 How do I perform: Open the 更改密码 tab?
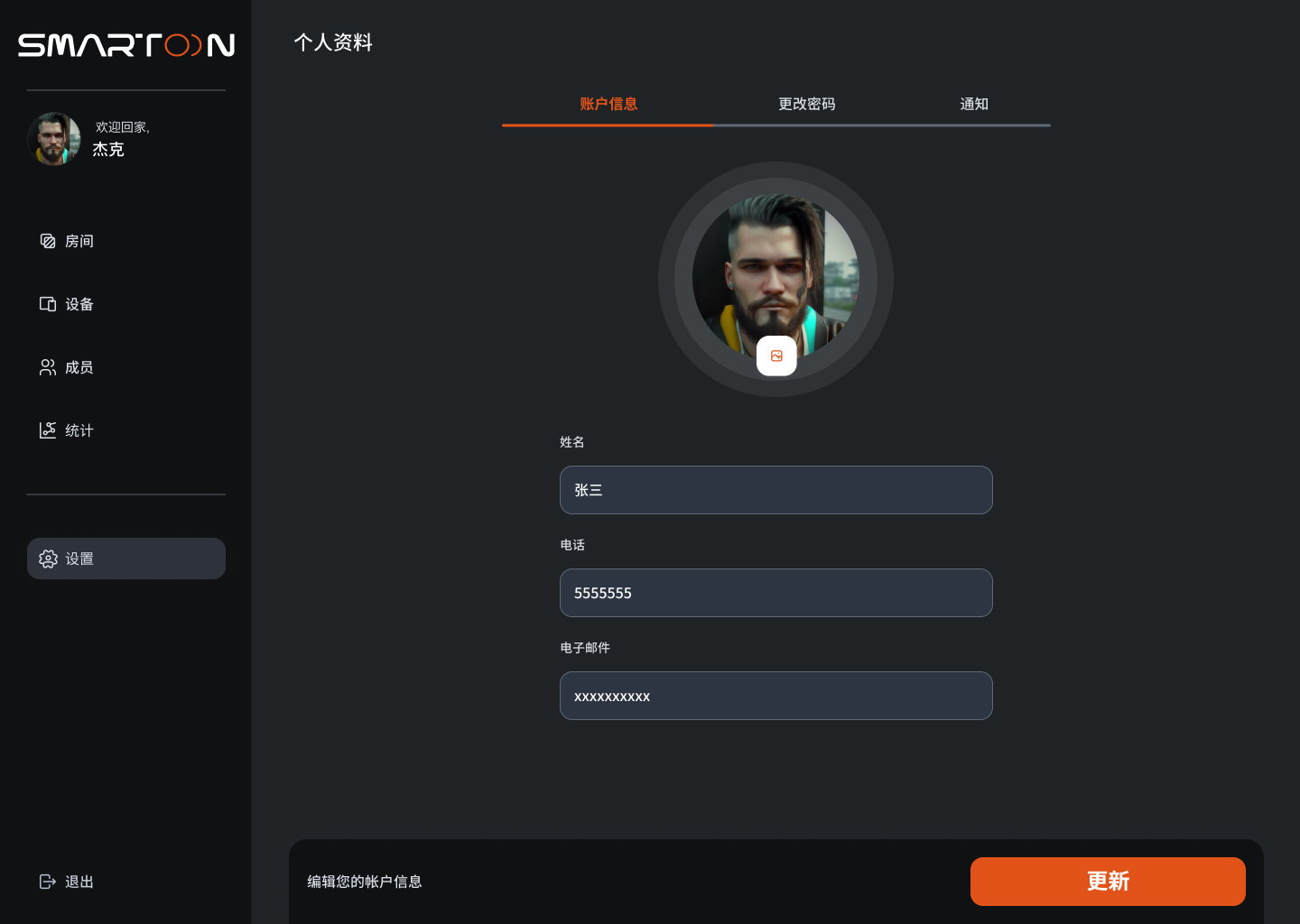tap(806, 104)
